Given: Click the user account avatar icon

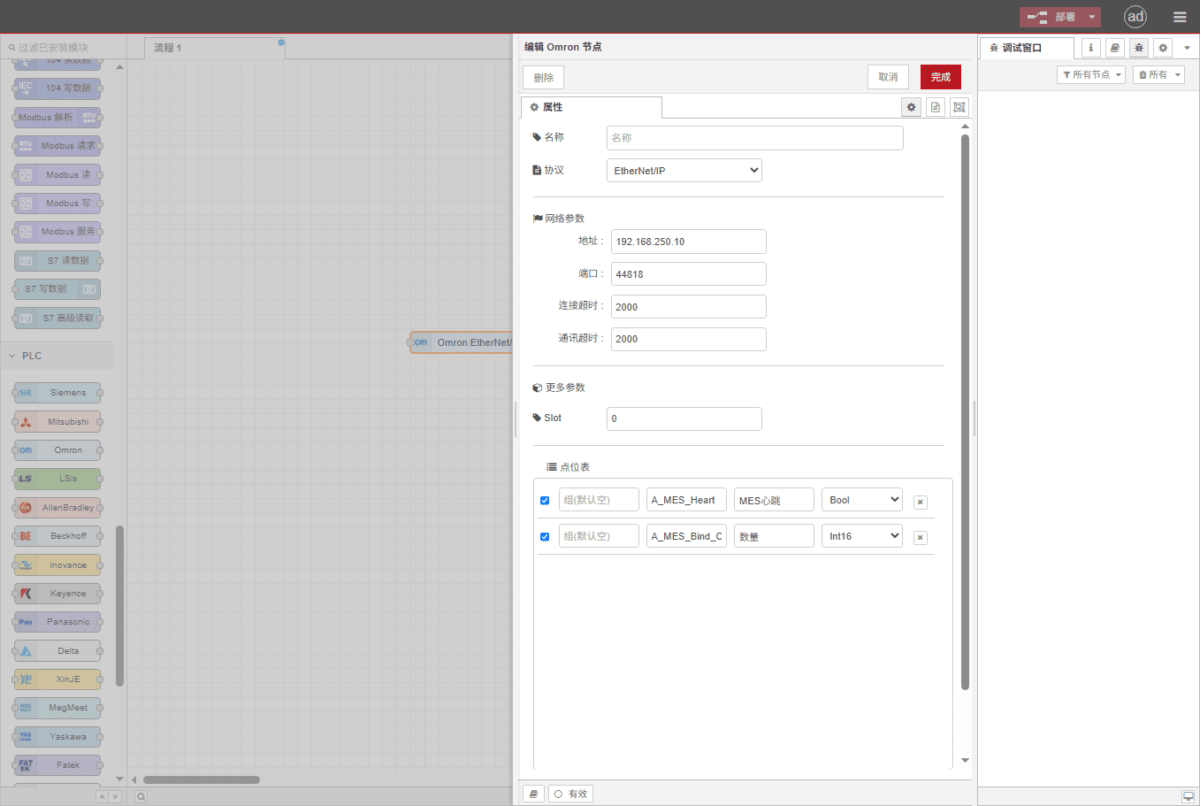Looking at the screenshot, I should 1135,17.
